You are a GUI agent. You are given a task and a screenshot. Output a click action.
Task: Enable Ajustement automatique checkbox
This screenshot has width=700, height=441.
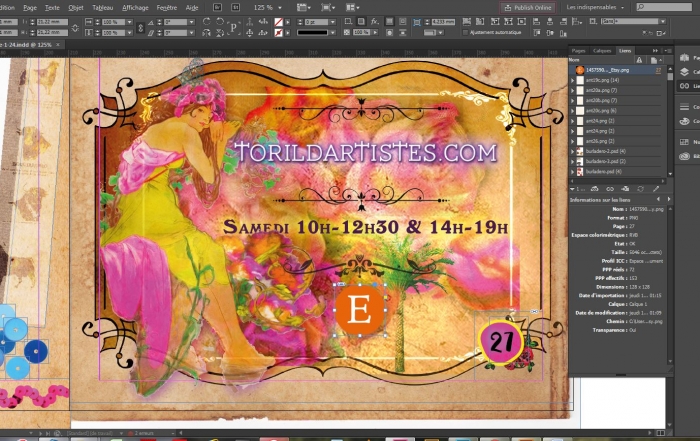click(466, 33)
